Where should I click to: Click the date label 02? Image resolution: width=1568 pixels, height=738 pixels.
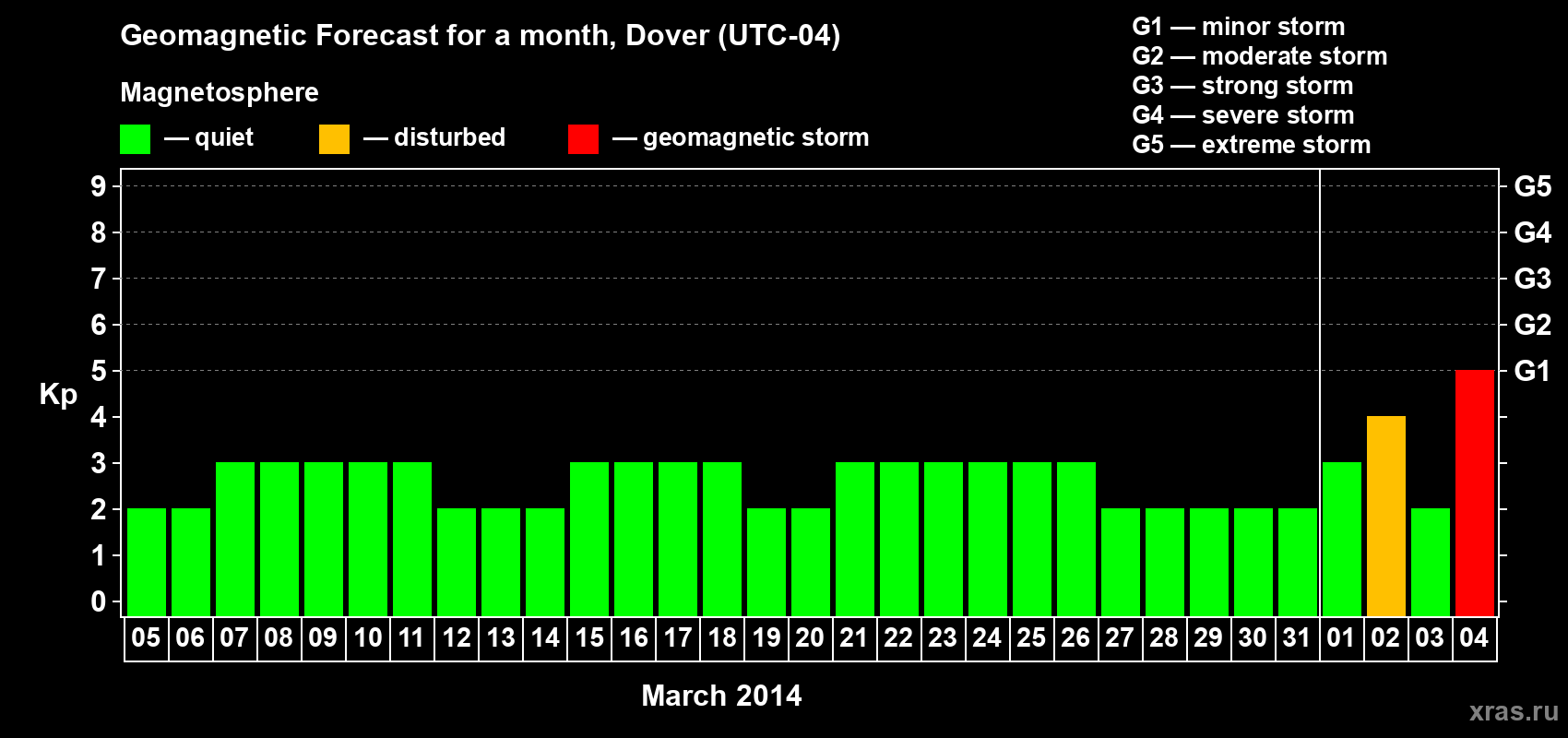pos(1385,637)
